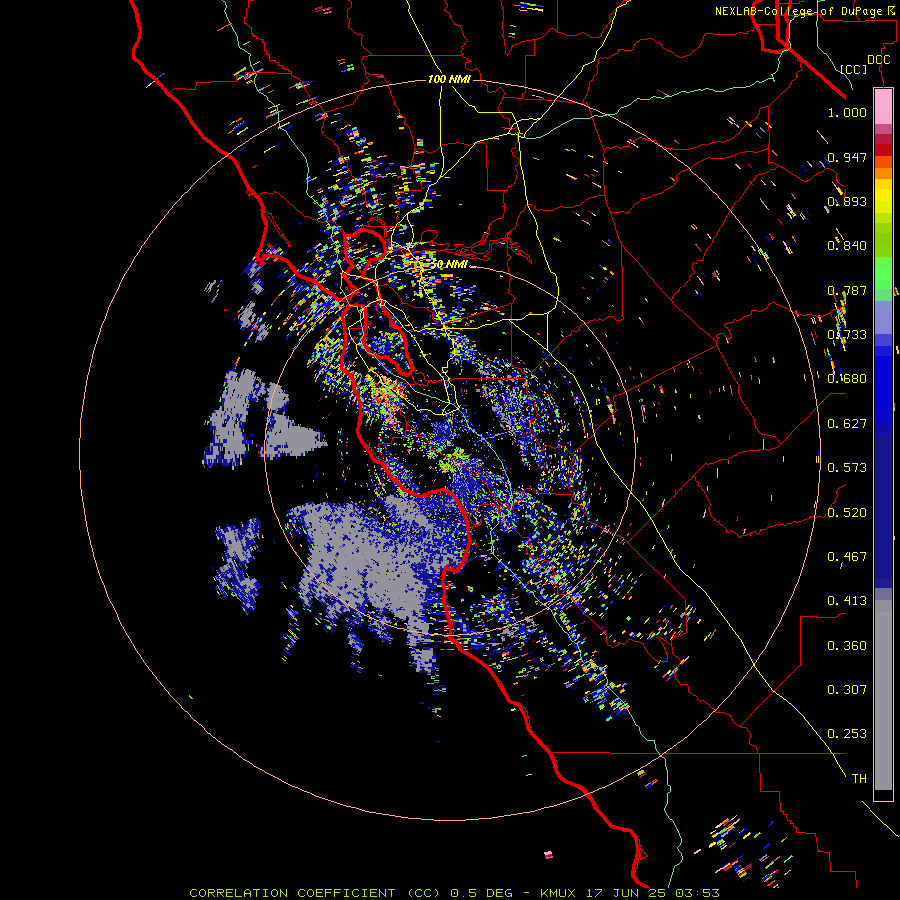Click the 50 NMI range ring label
Viewport: 900px width, 900px height.
[x=449, y=264]
